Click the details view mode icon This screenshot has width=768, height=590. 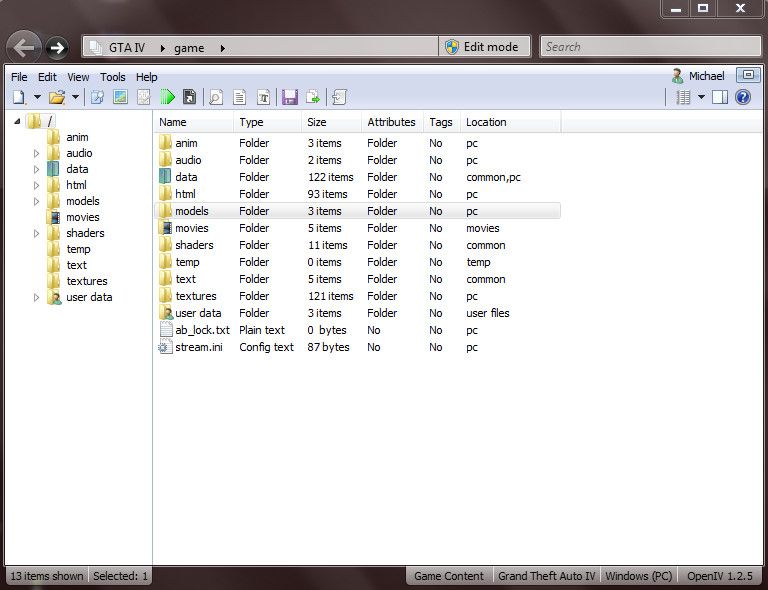tap(683, 97)
